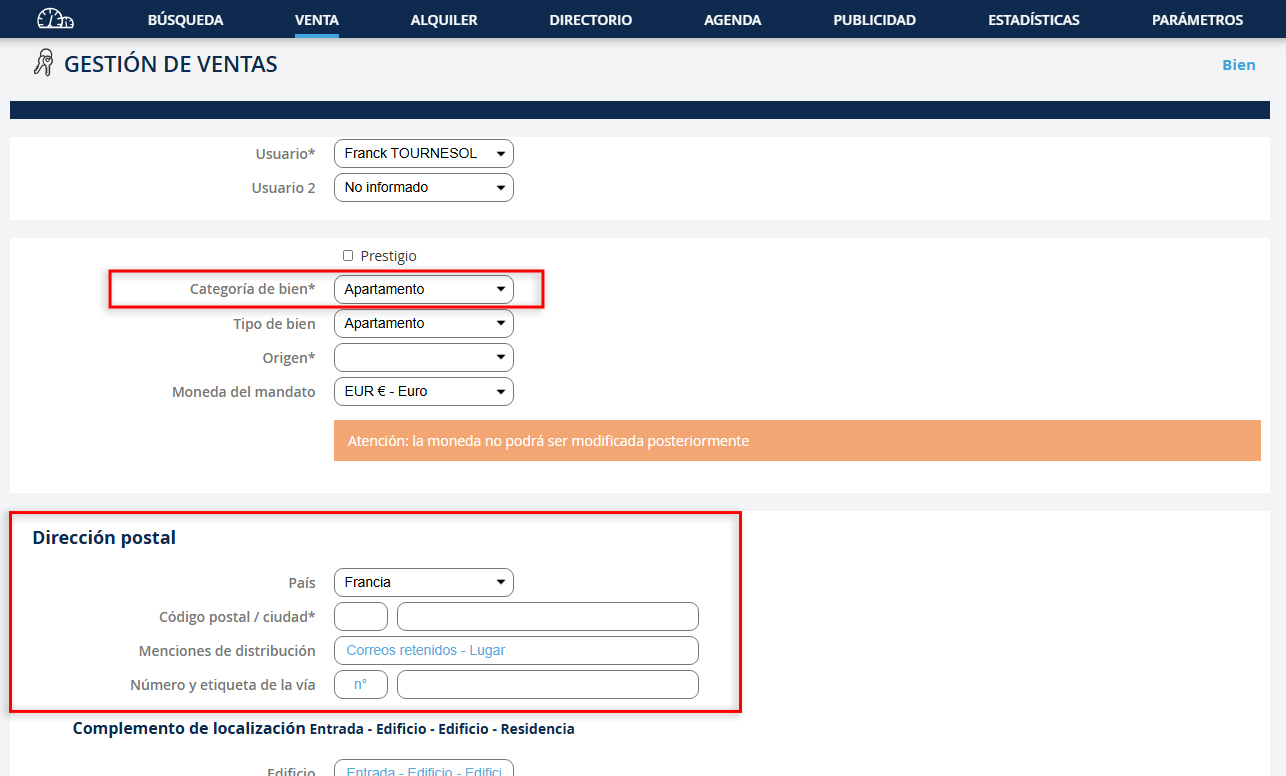The height and width of the screenshot is (776, 1286).
Task: Click the Bien link
Action: (x=1238, y=65)
